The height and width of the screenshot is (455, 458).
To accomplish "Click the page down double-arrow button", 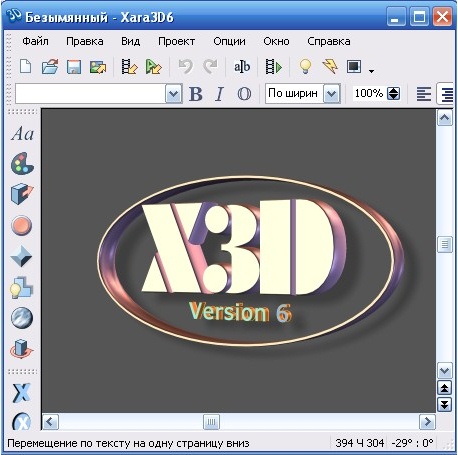I will [x=445, y=405].
